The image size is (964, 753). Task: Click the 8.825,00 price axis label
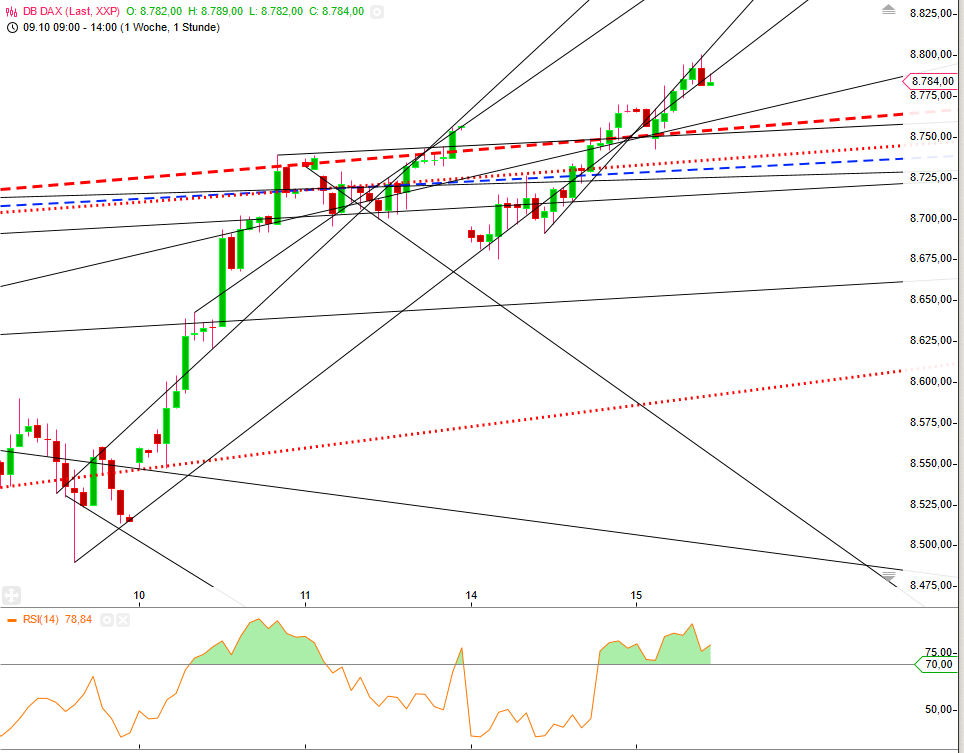pos(932,13)
